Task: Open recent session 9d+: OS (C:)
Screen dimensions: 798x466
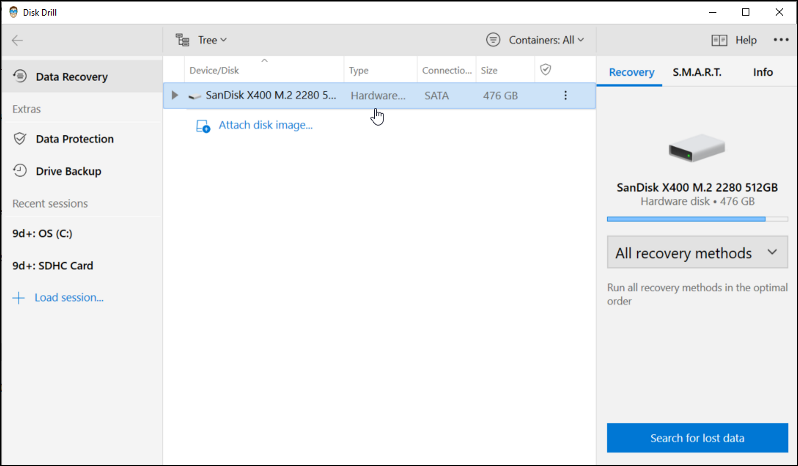Action: [x=42, y=234]
